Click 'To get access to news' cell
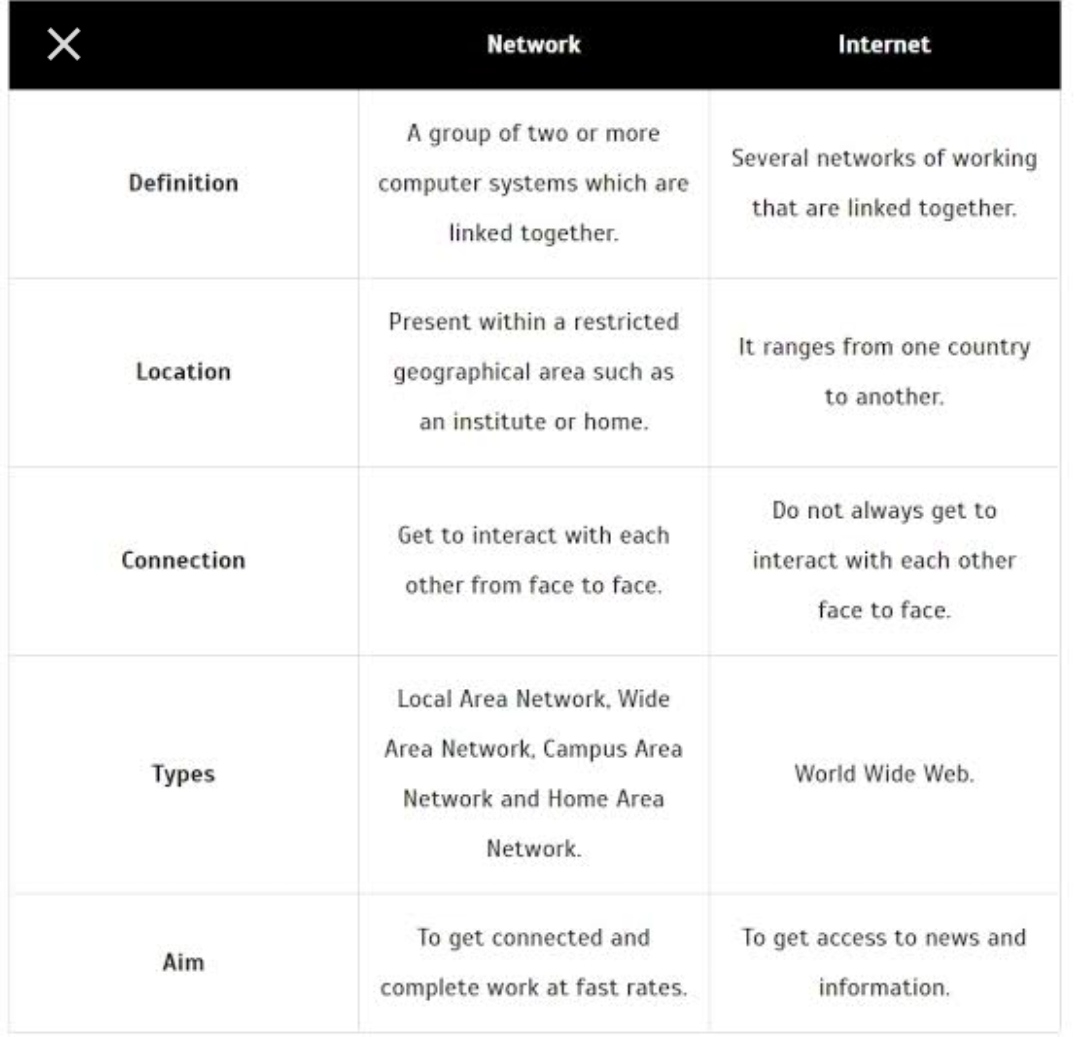 click(x=884, y=962)
